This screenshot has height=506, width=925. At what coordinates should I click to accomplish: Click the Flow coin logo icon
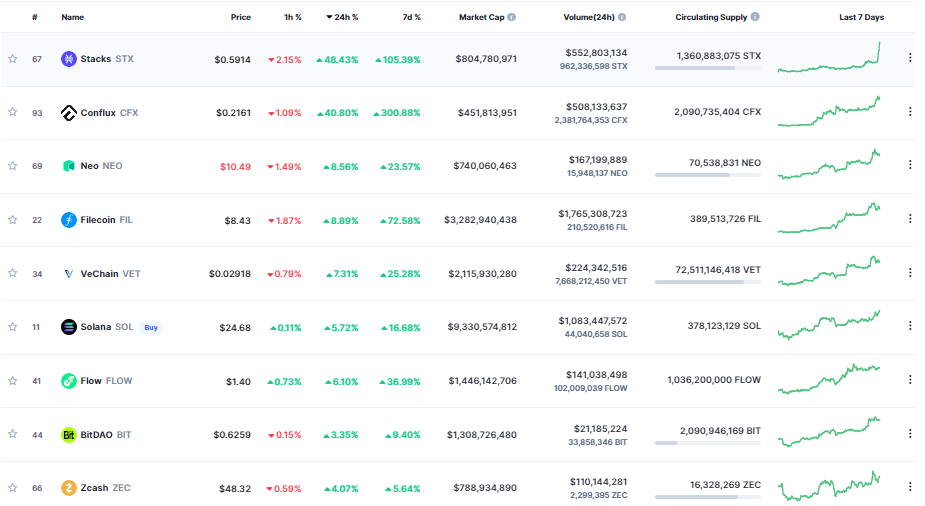pos(69,381)
